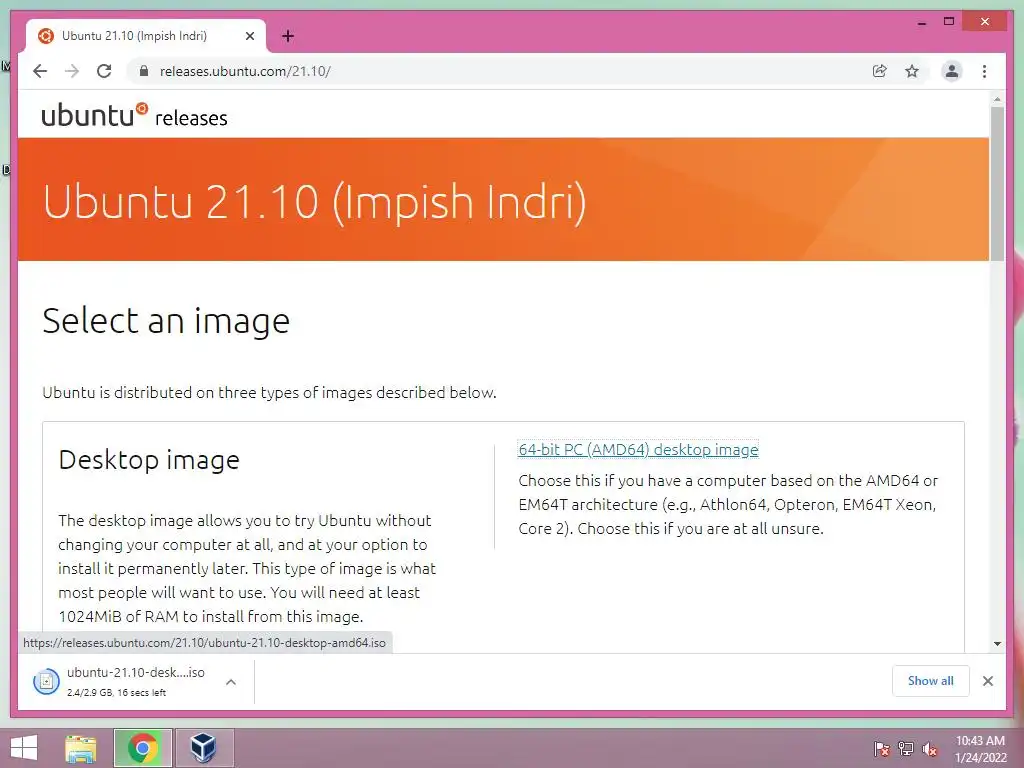
Task: Maximize the Chrome window
Action: click(949, 22)
